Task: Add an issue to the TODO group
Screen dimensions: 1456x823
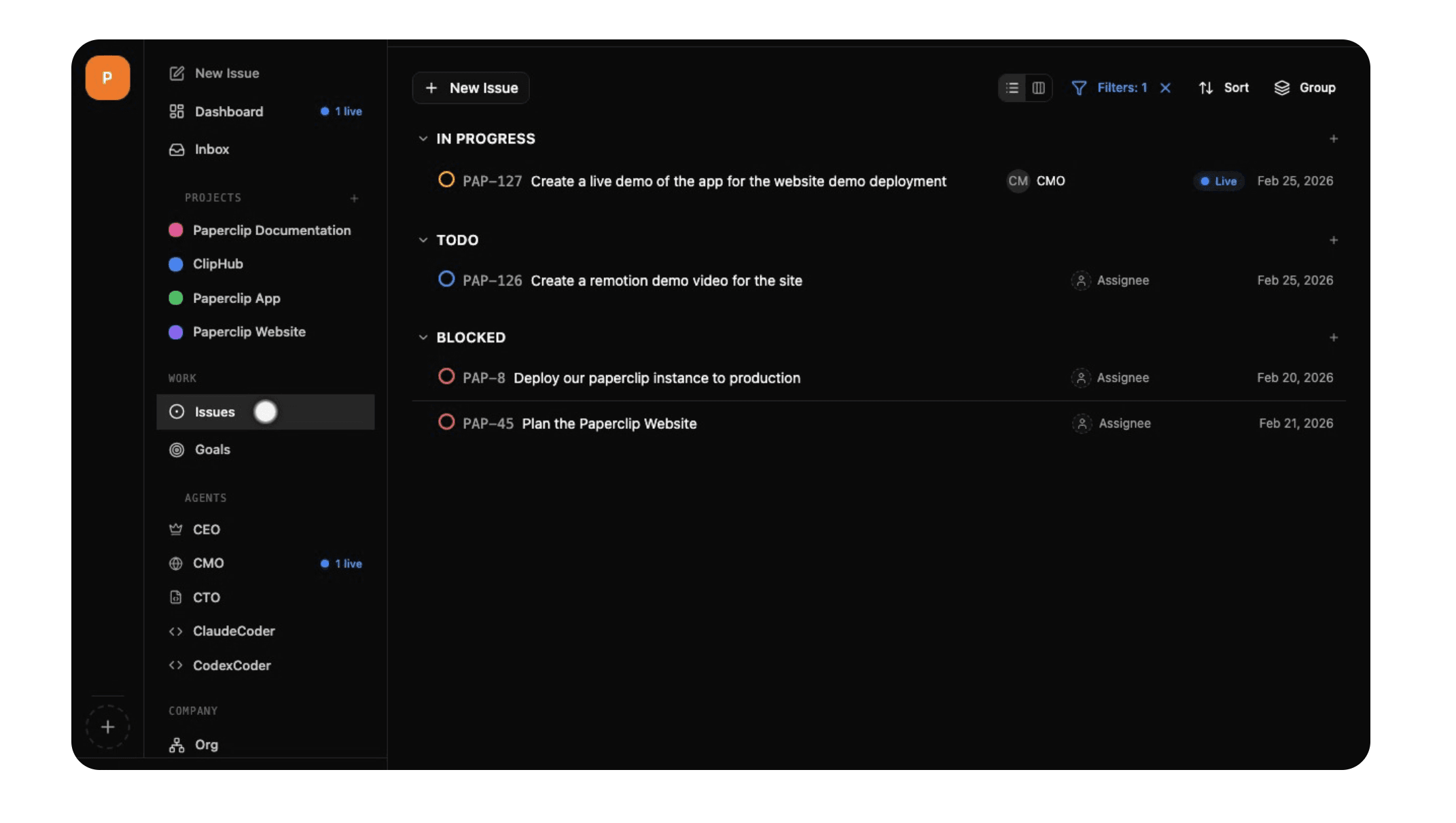Action: click(x=1334, y=240)
